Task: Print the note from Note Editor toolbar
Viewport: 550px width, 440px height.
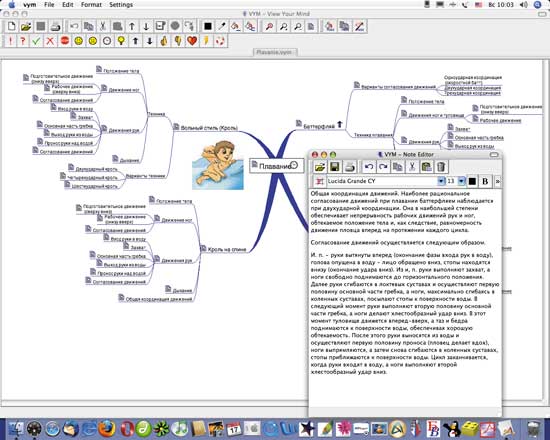Action: pyautogui.click(x=350, y=167)
